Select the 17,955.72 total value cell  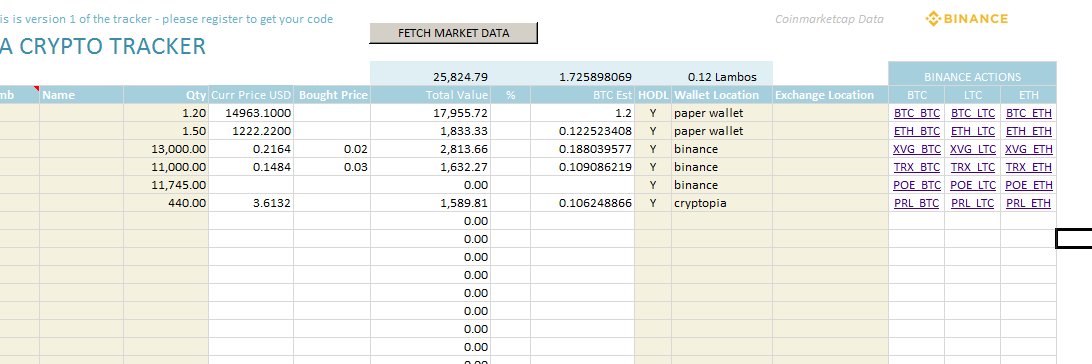point(430,113)
